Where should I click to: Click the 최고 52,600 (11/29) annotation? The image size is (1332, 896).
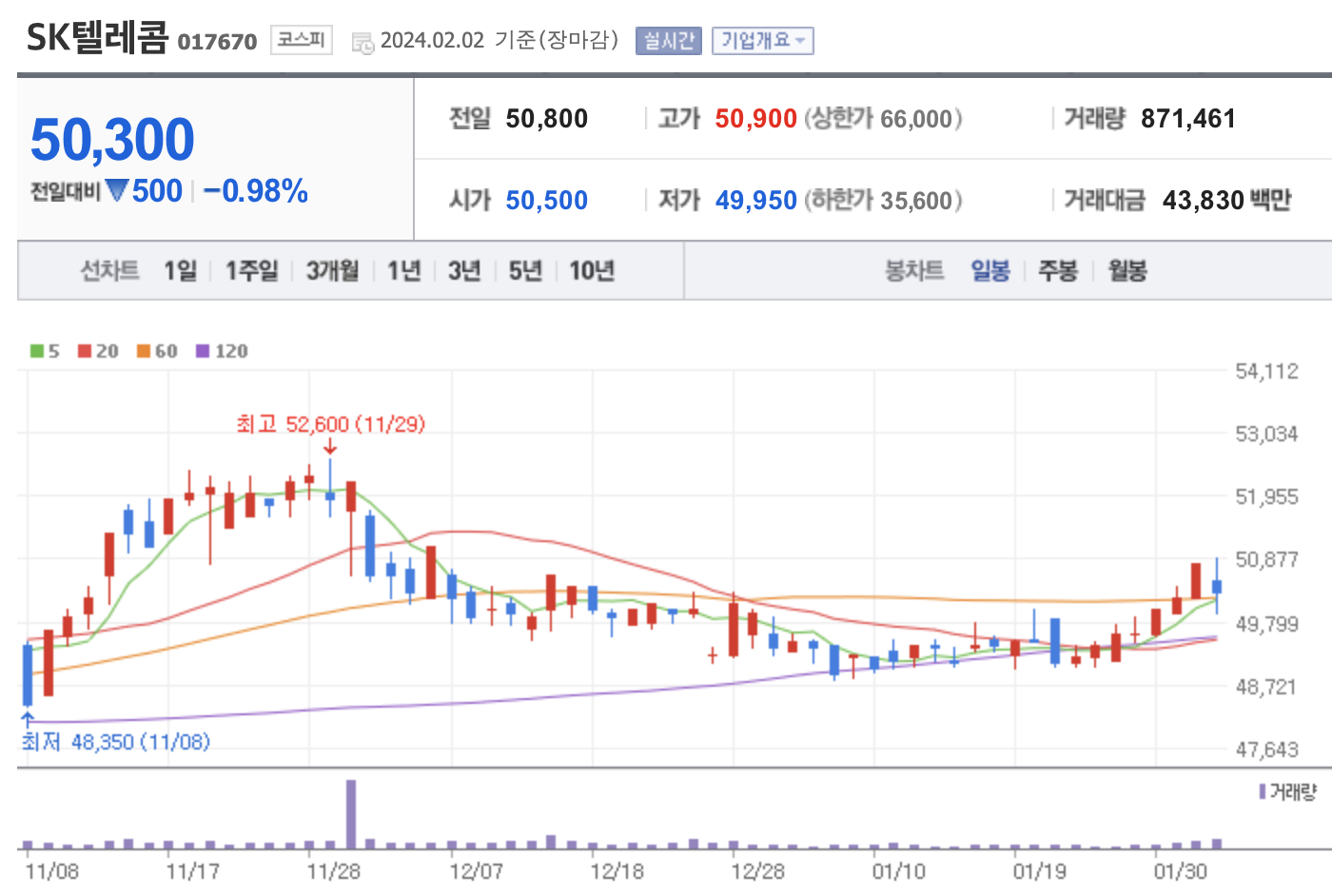331,424
